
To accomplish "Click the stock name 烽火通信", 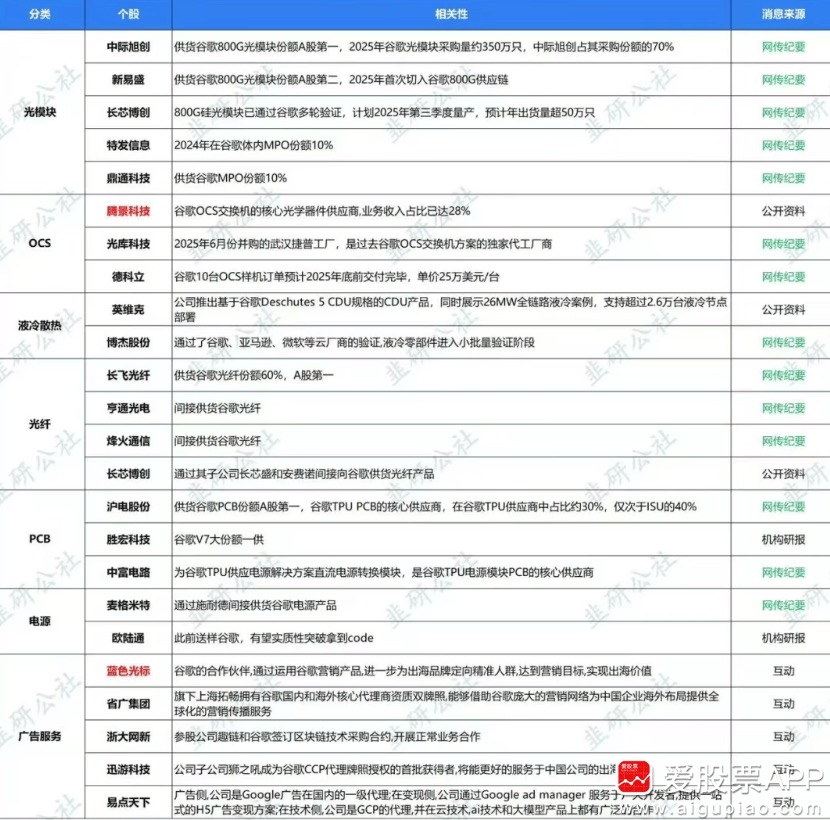I will [128, 440].
